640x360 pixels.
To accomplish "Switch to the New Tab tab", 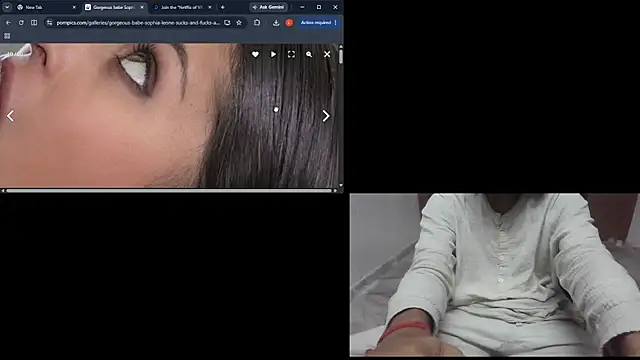I will [x=47, y=7].
